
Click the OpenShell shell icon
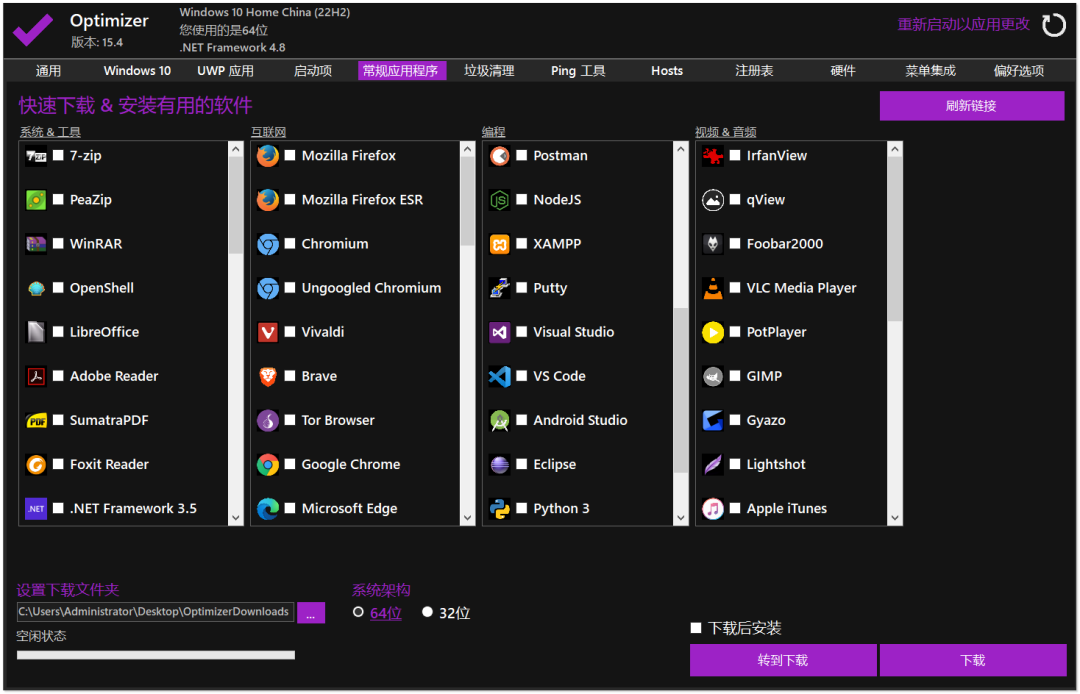(36, 288)
